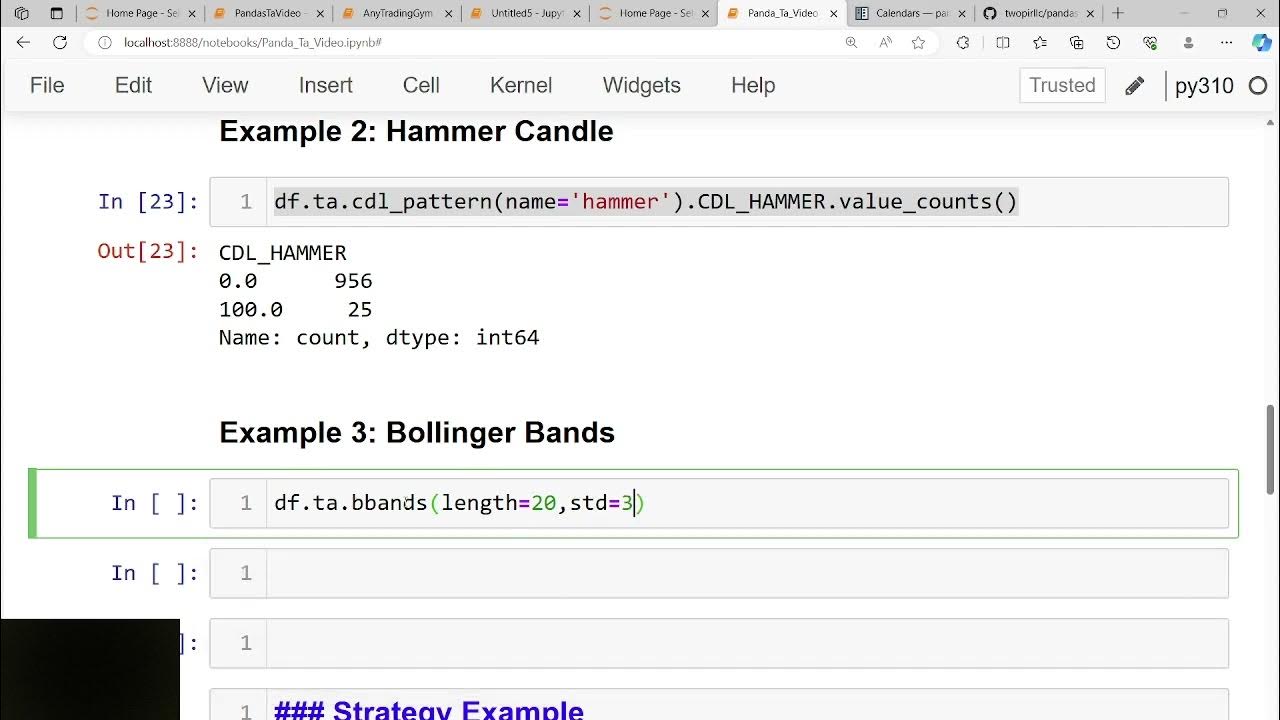1280x720 pixels.
Task: Open the workspaces icon at tab strip start
Action: 22,14
